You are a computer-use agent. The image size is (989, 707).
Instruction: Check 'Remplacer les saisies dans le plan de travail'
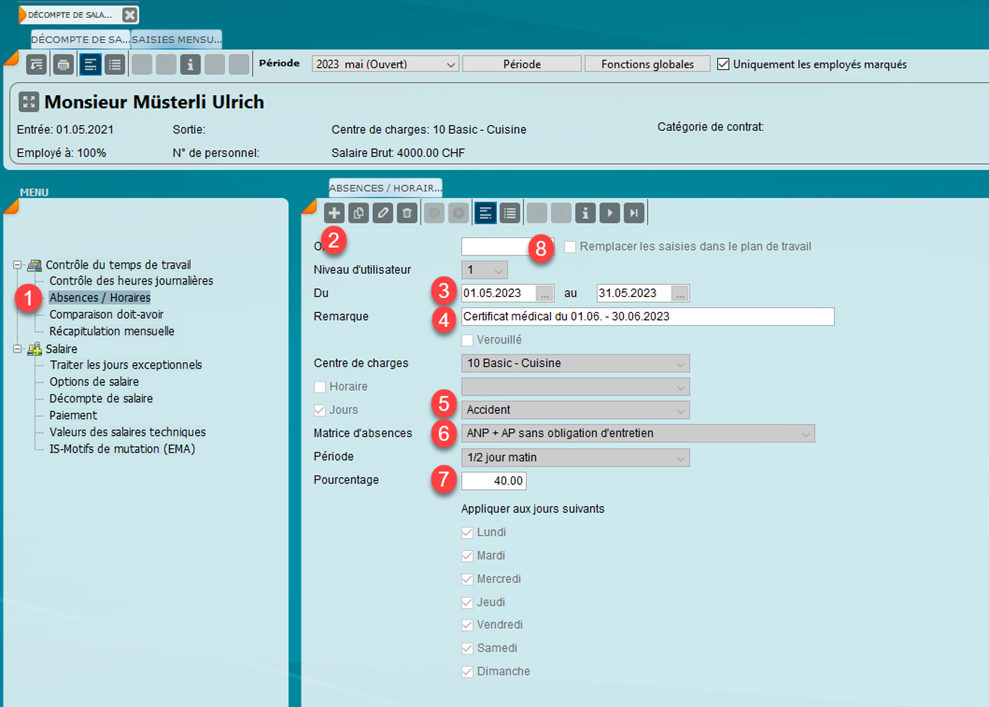pyautogui.click(x=570, y=246)
